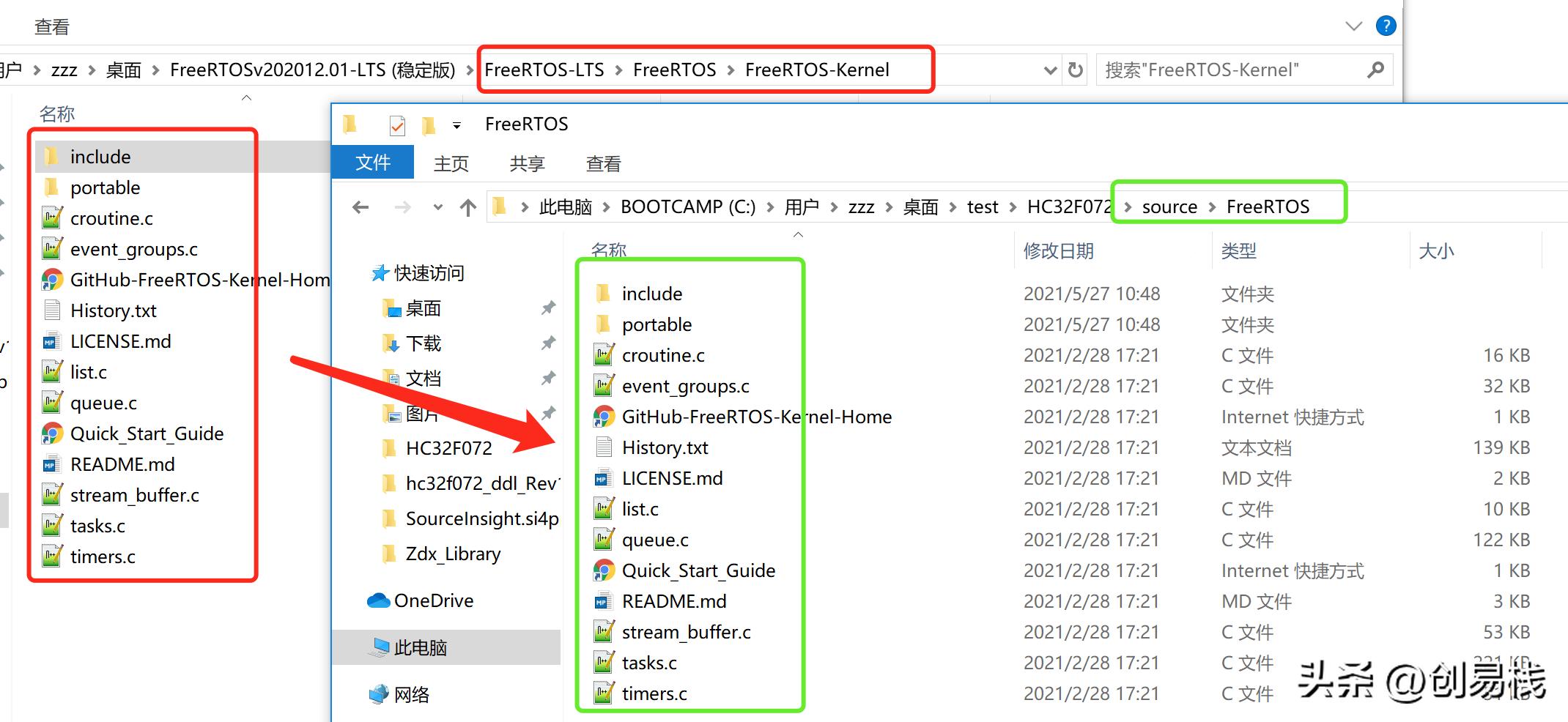Screen dimensions: 1568x722
Task: Open the address bar history dropdown
Action: point(1051,70)
